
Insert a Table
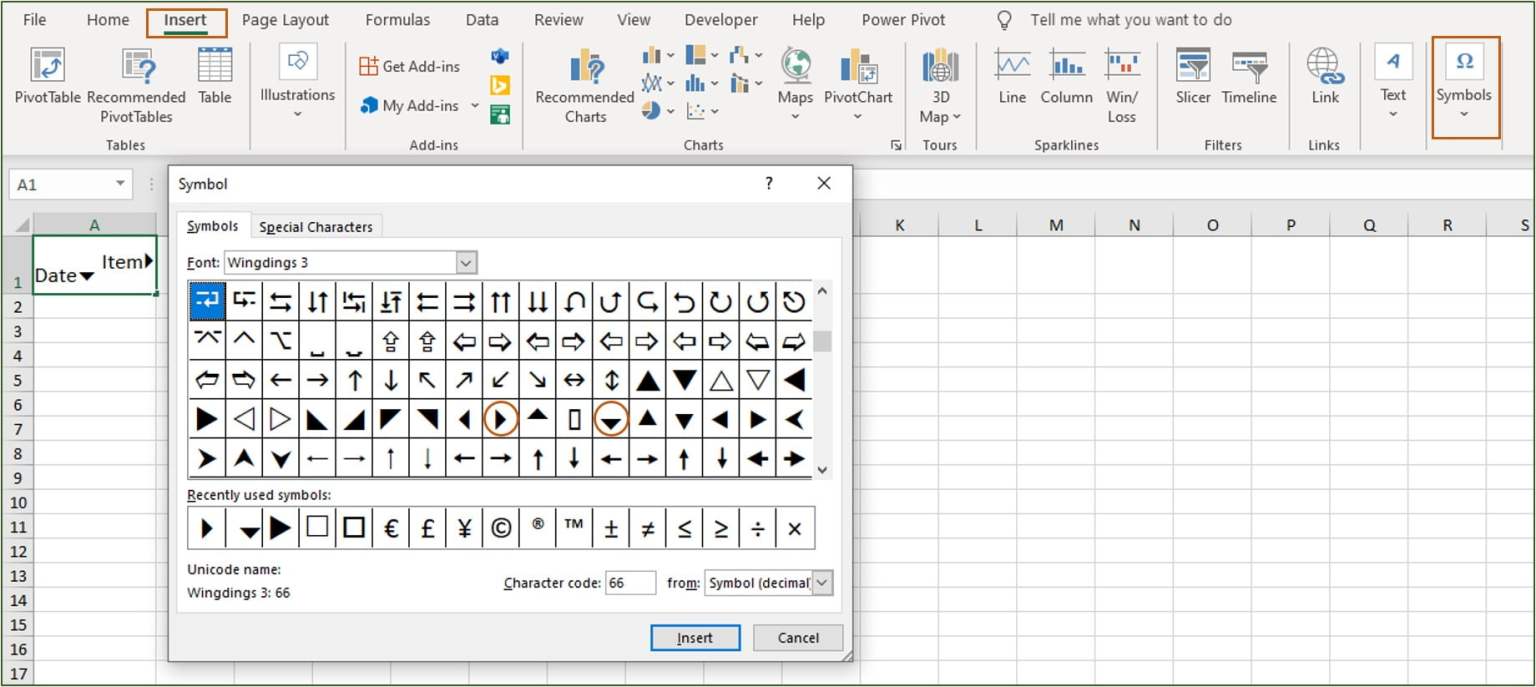coord(215,85)
